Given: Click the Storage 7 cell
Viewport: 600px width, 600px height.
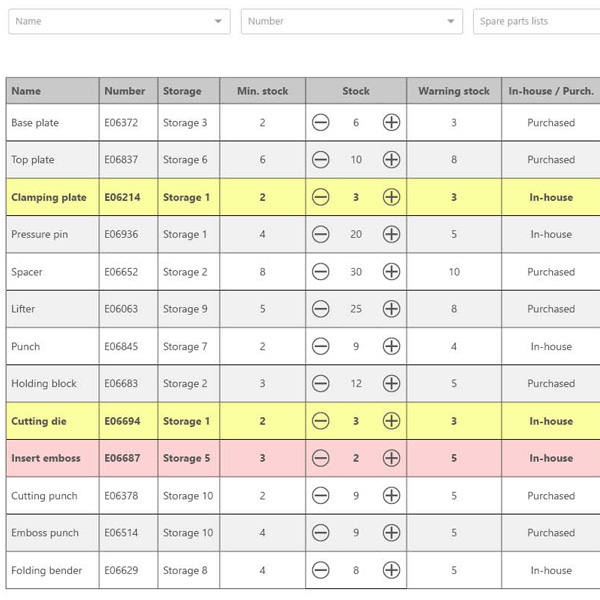Looking at the screenshot, I should tap(189, 346).
